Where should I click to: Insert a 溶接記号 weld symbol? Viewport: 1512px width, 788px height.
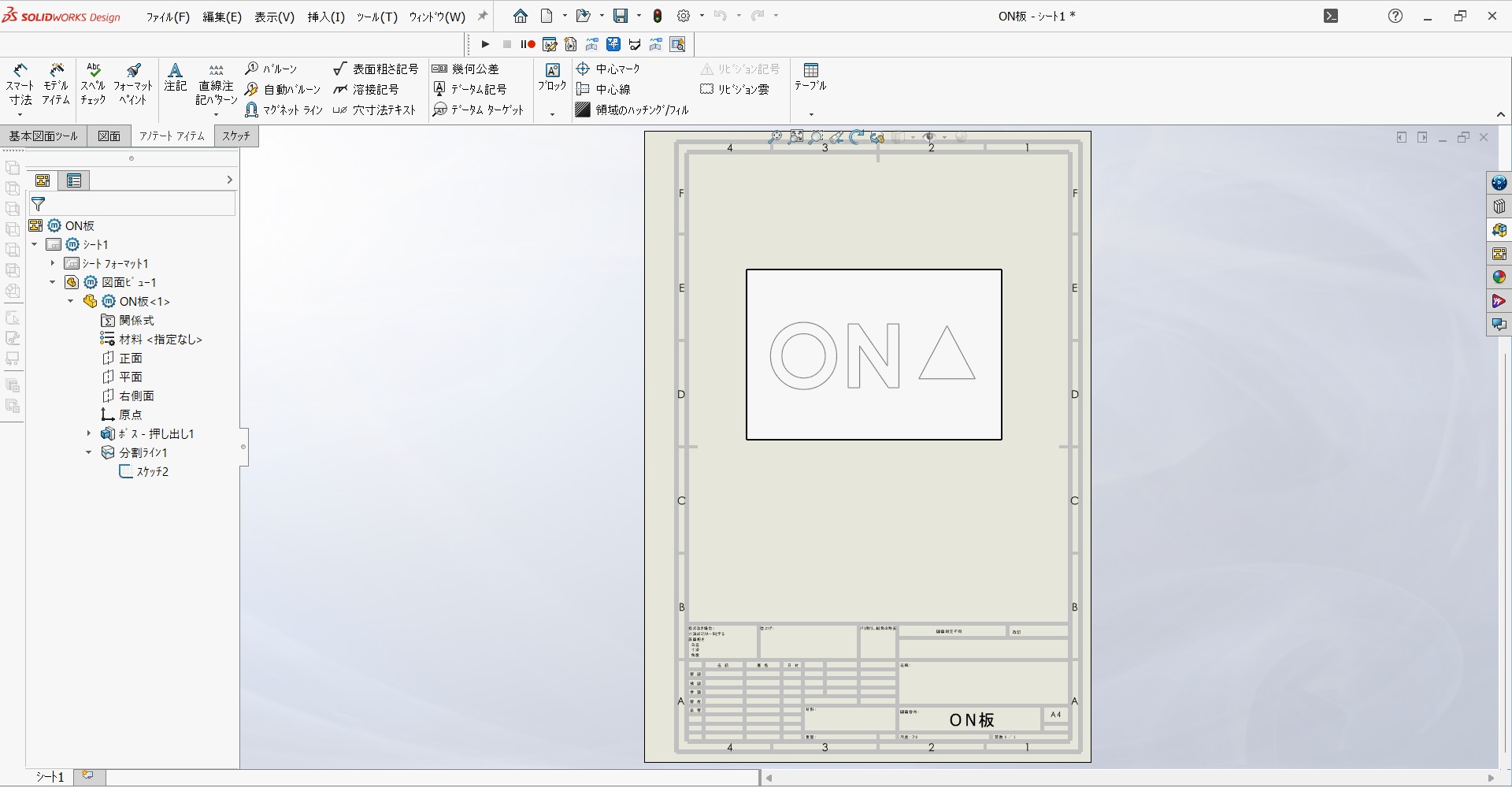coord(366,90)
